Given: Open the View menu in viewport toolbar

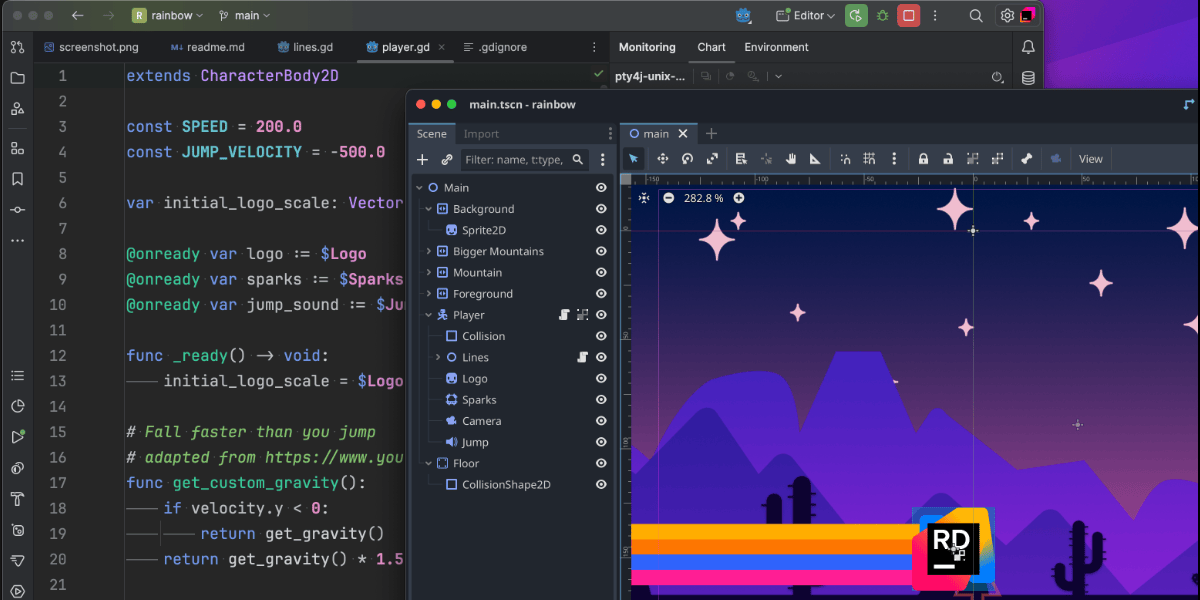Looking at the screenshot, I should pos(1090,159).
